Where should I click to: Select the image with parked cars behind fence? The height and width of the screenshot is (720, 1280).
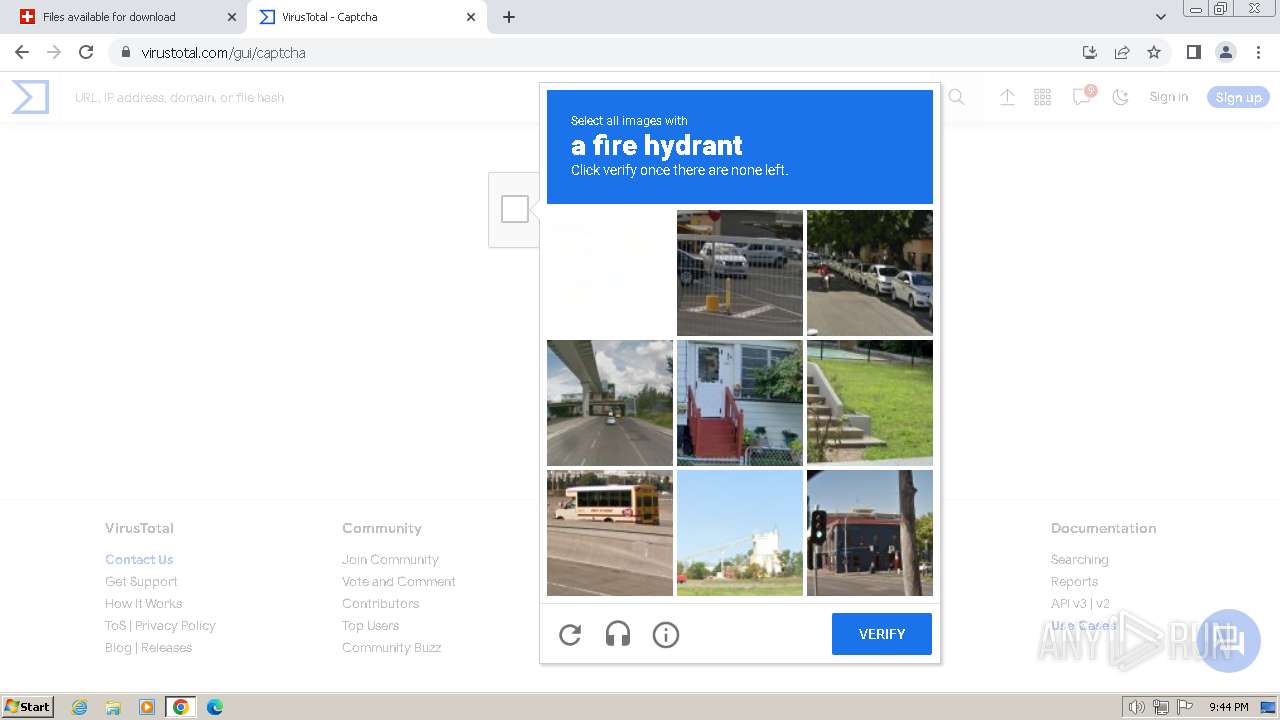tap(740, 273)
